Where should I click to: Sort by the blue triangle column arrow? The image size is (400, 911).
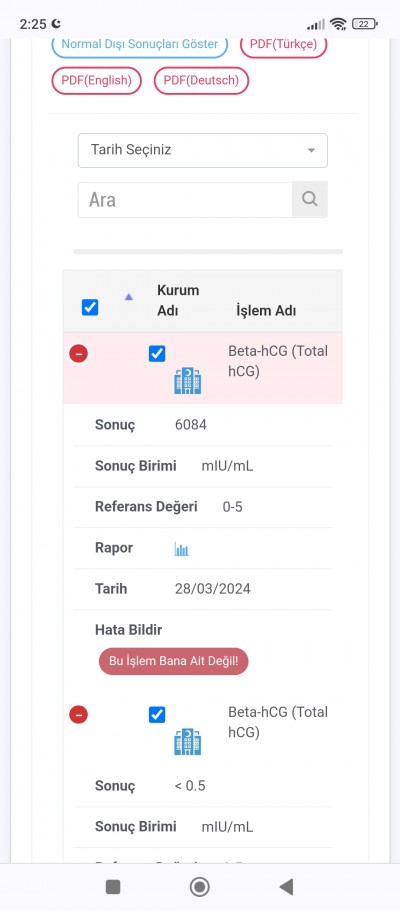[129, 297]
